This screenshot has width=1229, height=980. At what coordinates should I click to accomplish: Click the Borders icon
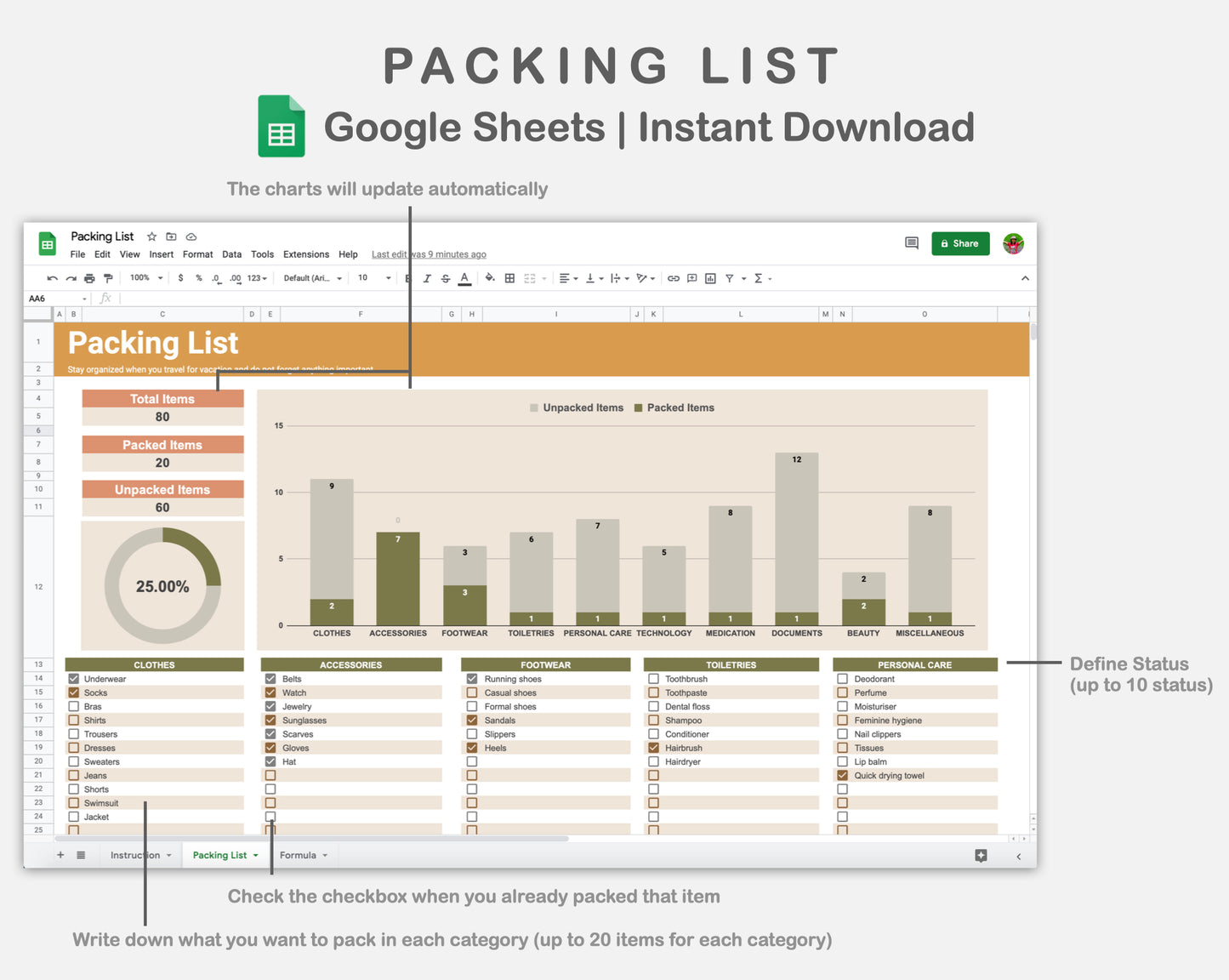point(509,278)
